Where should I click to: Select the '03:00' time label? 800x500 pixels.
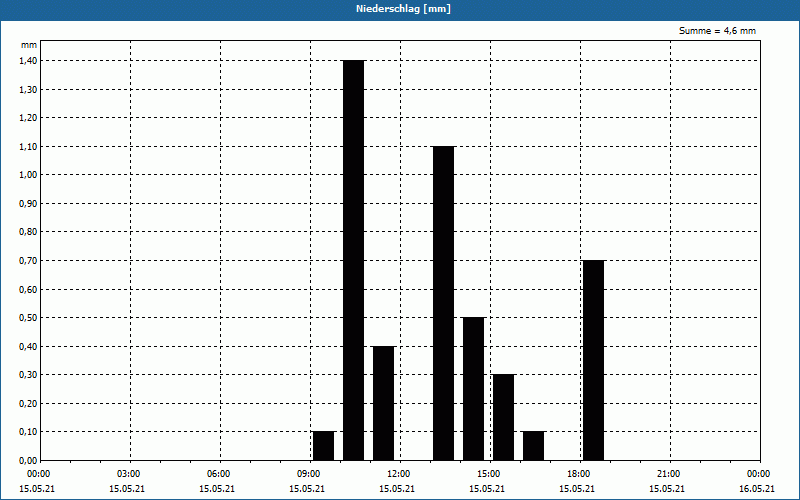pyautogui.click(x=130, y=474)
